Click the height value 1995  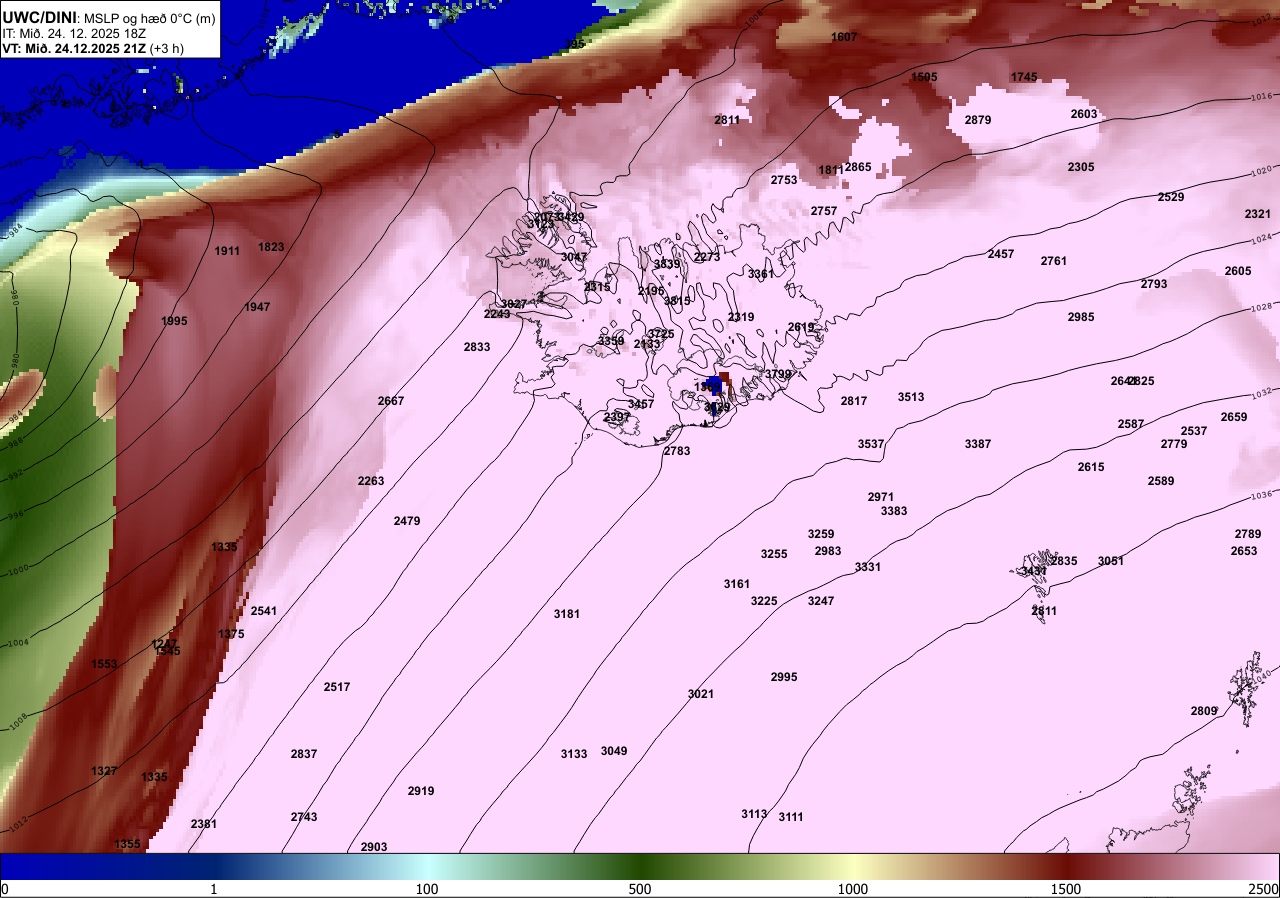coord(174,321)
